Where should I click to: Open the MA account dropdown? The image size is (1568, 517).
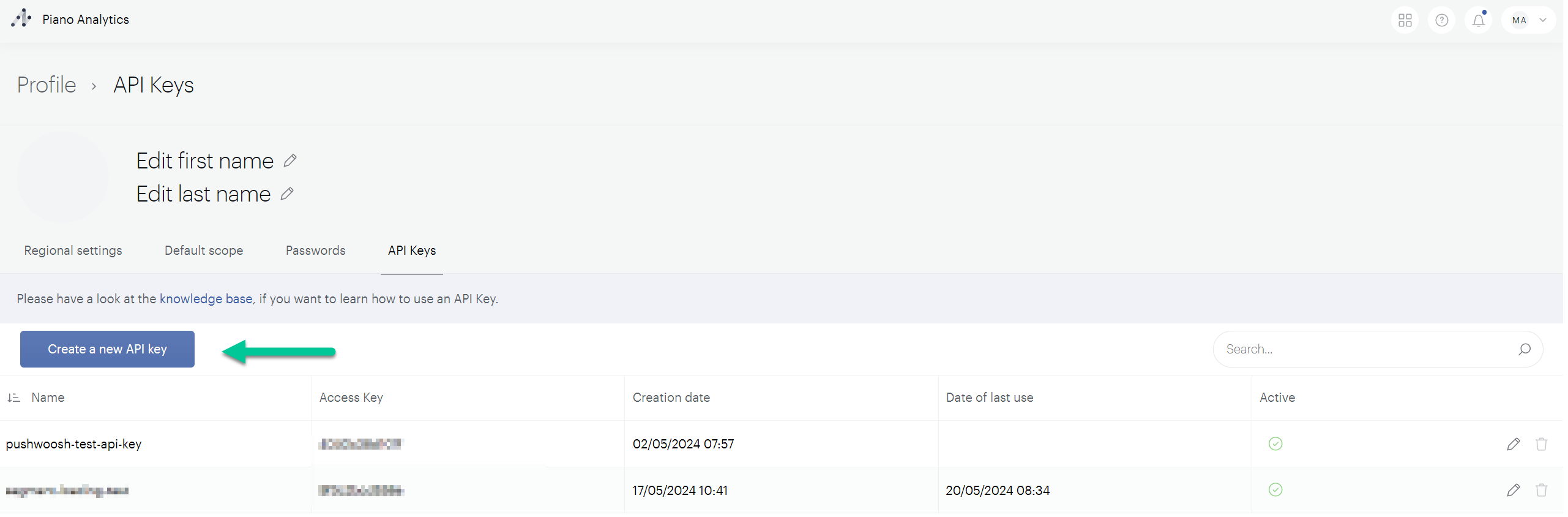pos(1520,20)
